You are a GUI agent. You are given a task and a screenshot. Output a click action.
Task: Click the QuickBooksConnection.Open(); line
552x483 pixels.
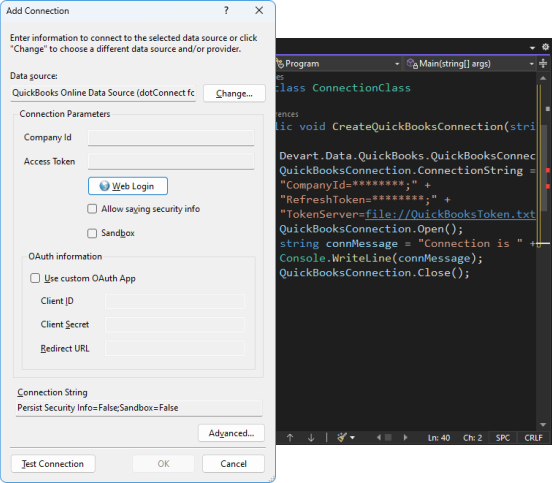click(x=371, y=229)
